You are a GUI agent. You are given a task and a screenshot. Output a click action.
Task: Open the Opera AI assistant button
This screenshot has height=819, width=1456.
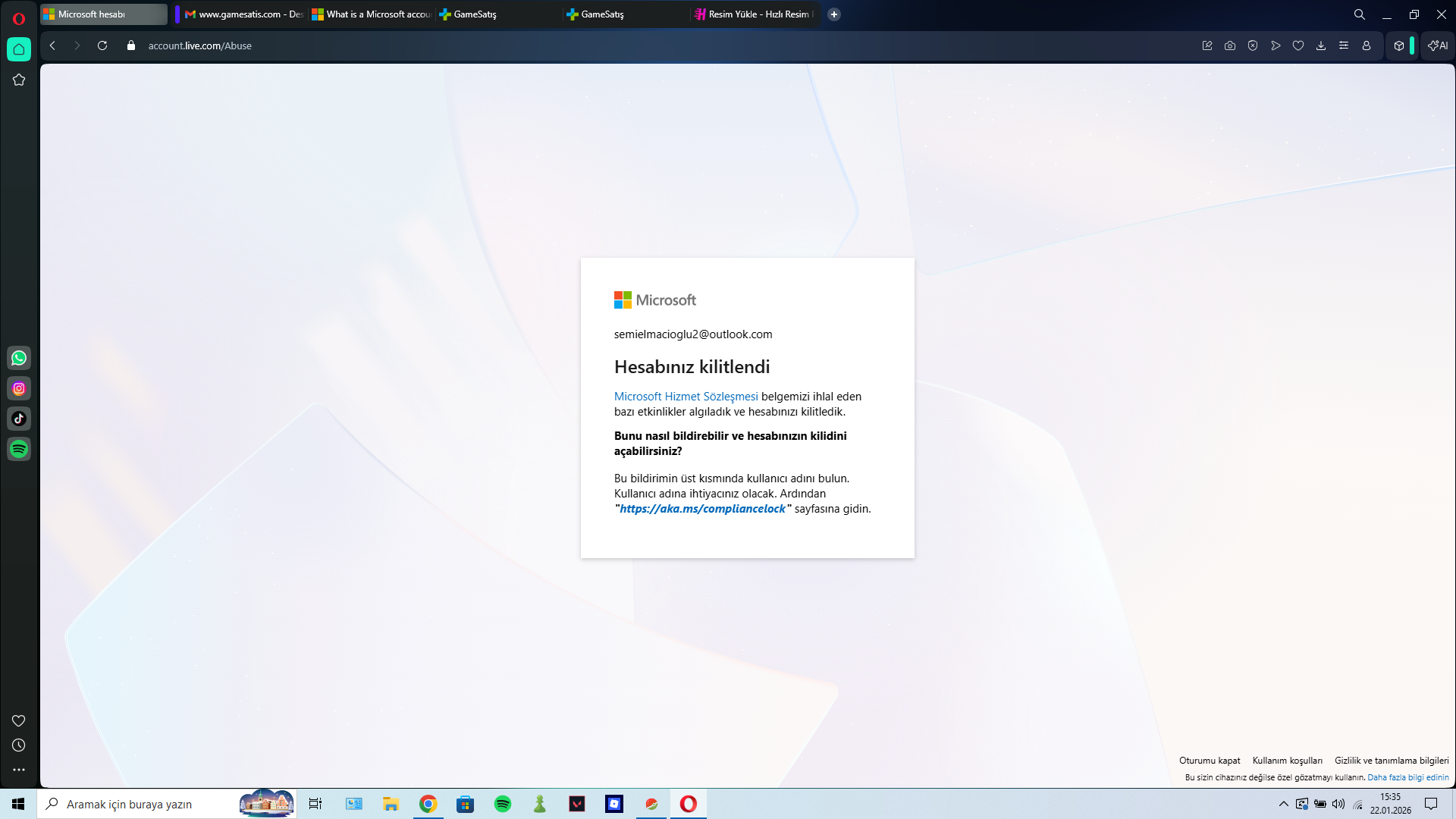tap(1438, 45)
